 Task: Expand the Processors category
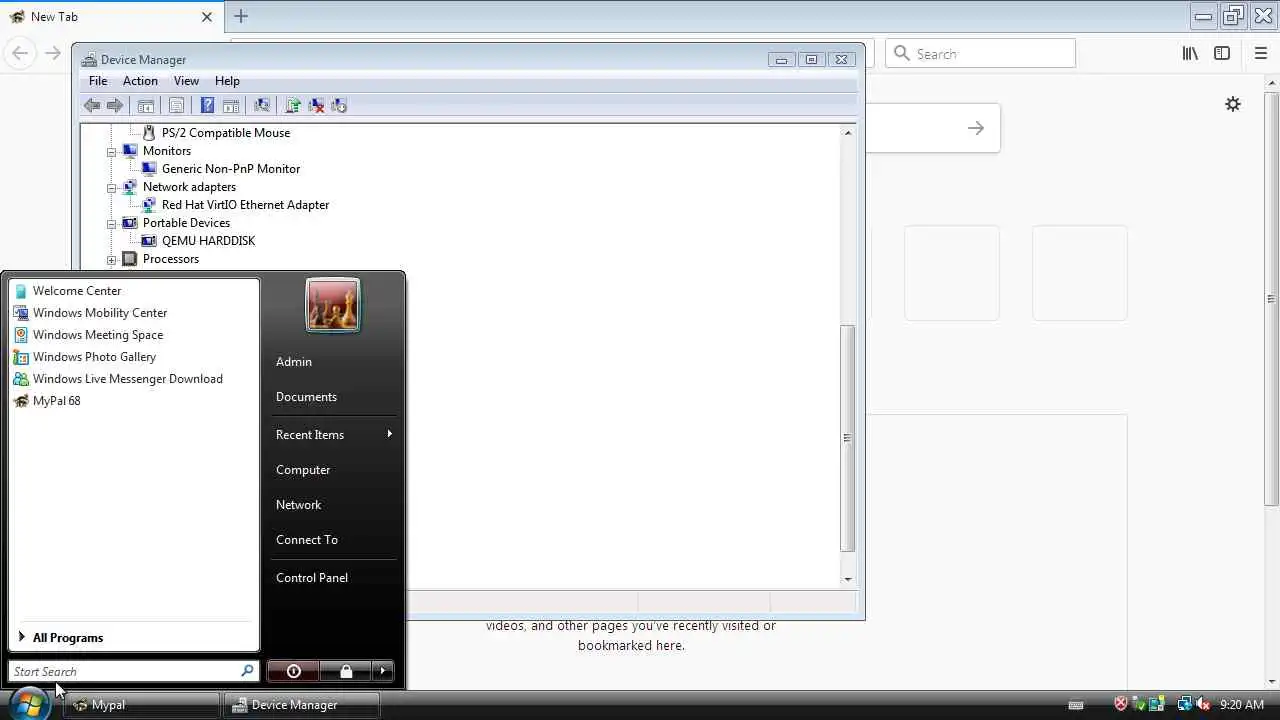pyautogui.click(x=112, y=259)
